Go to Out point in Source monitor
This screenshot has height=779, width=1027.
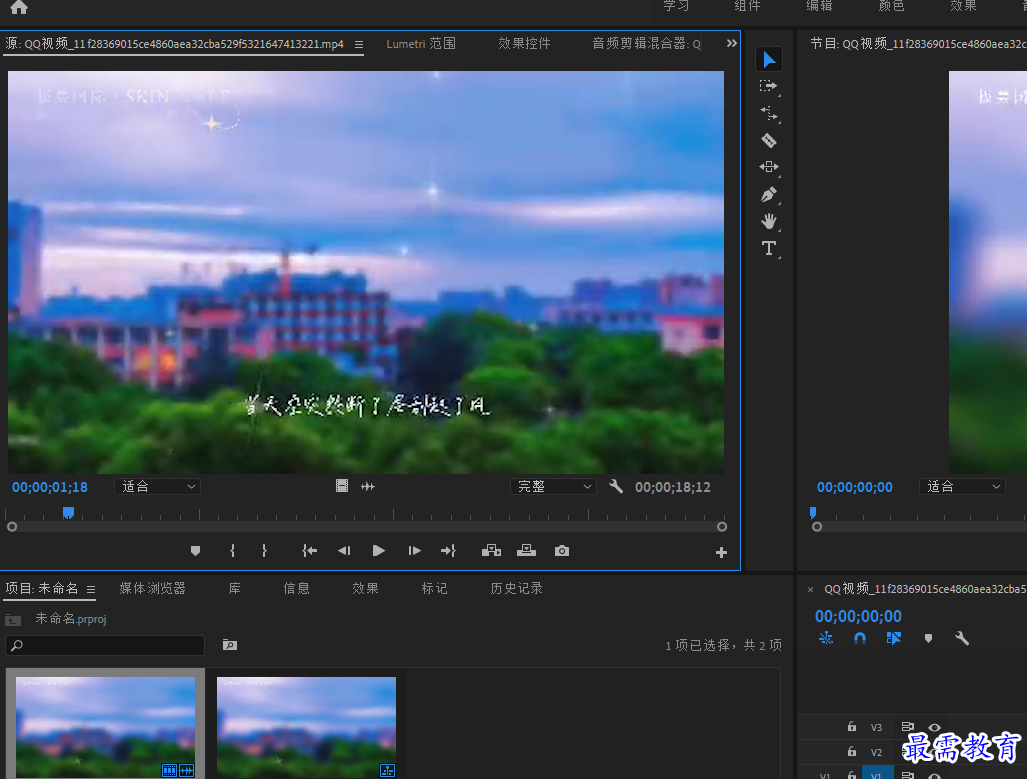click(x=448, y=551)
